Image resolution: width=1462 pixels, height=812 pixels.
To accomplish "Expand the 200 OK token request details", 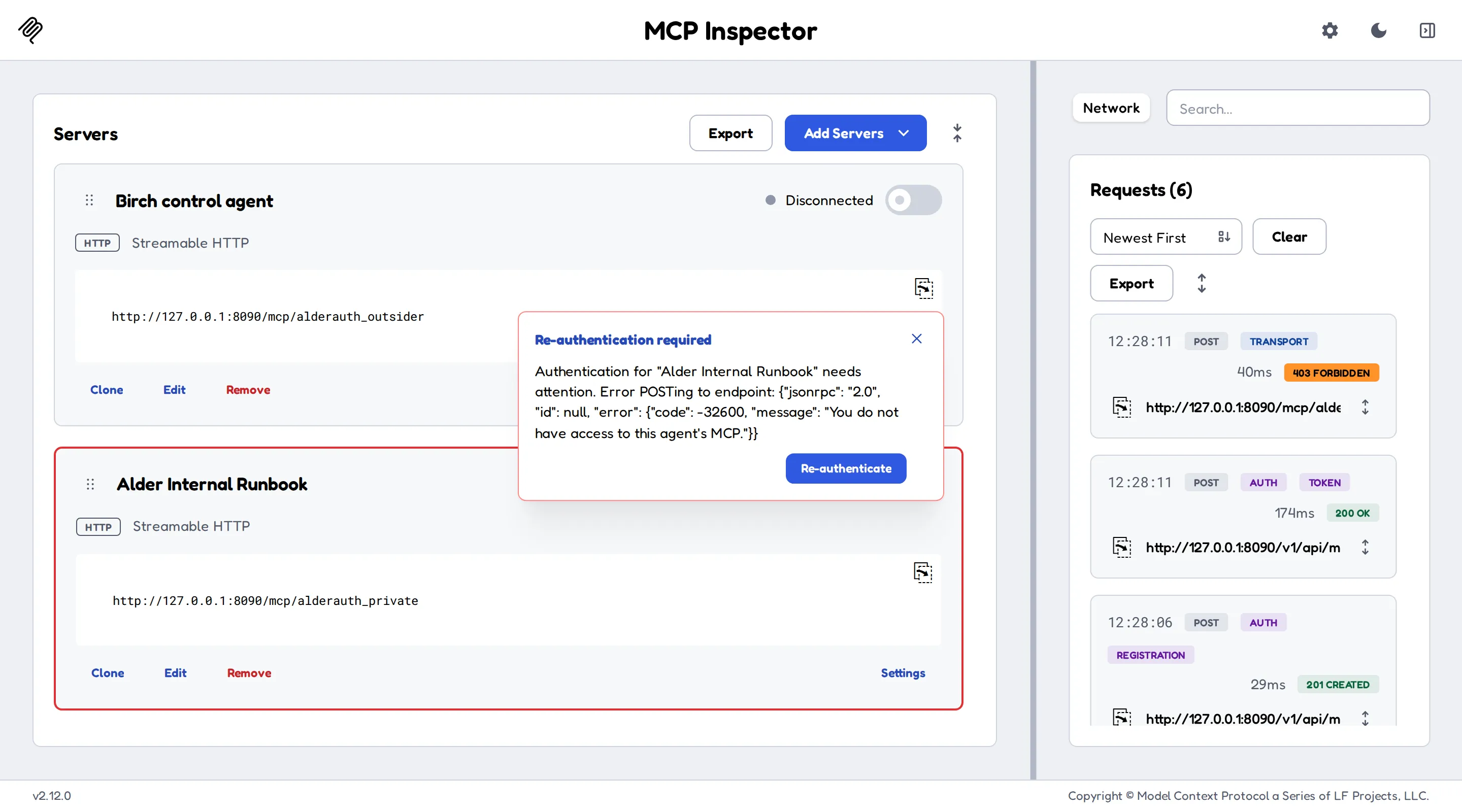I will pyautogui.click(x=1365, y=547).
